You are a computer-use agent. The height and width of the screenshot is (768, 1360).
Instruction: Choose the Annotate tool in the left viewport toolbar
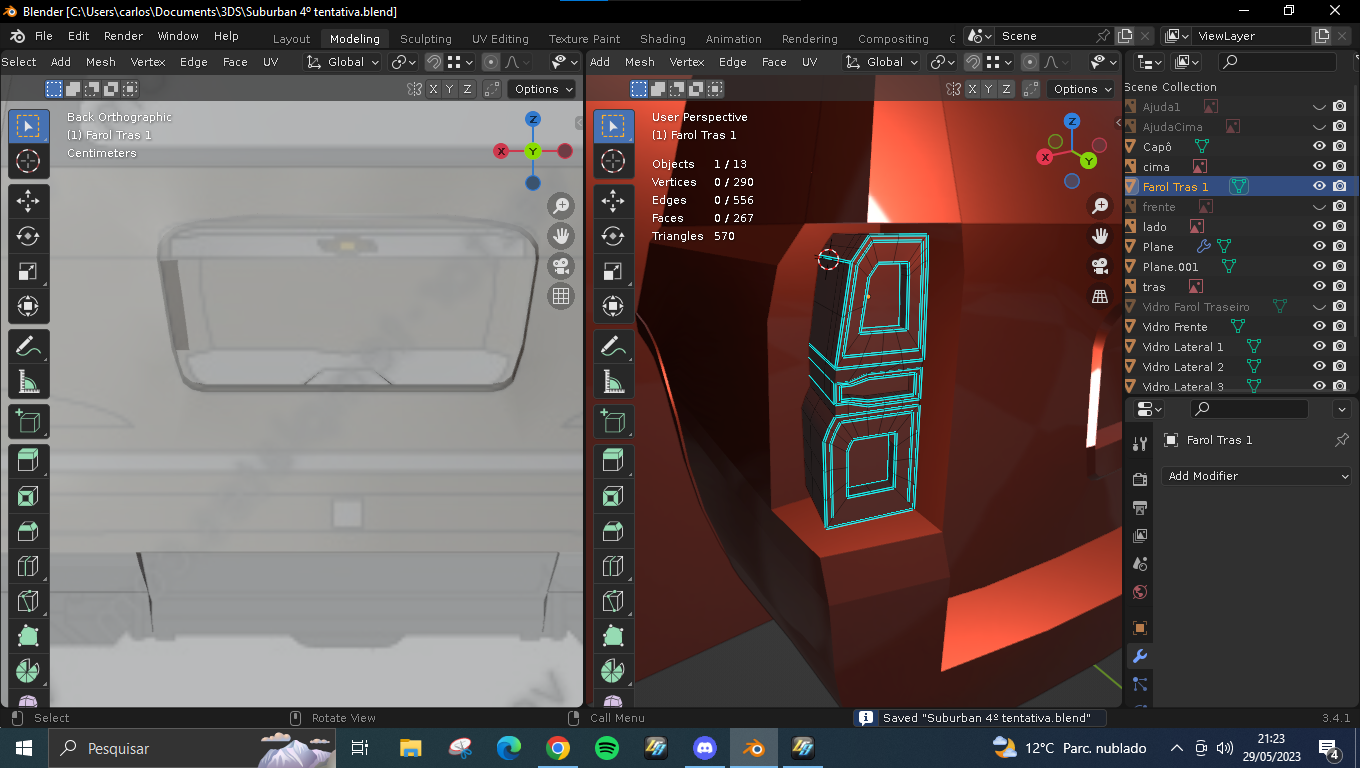click(28, 346)
